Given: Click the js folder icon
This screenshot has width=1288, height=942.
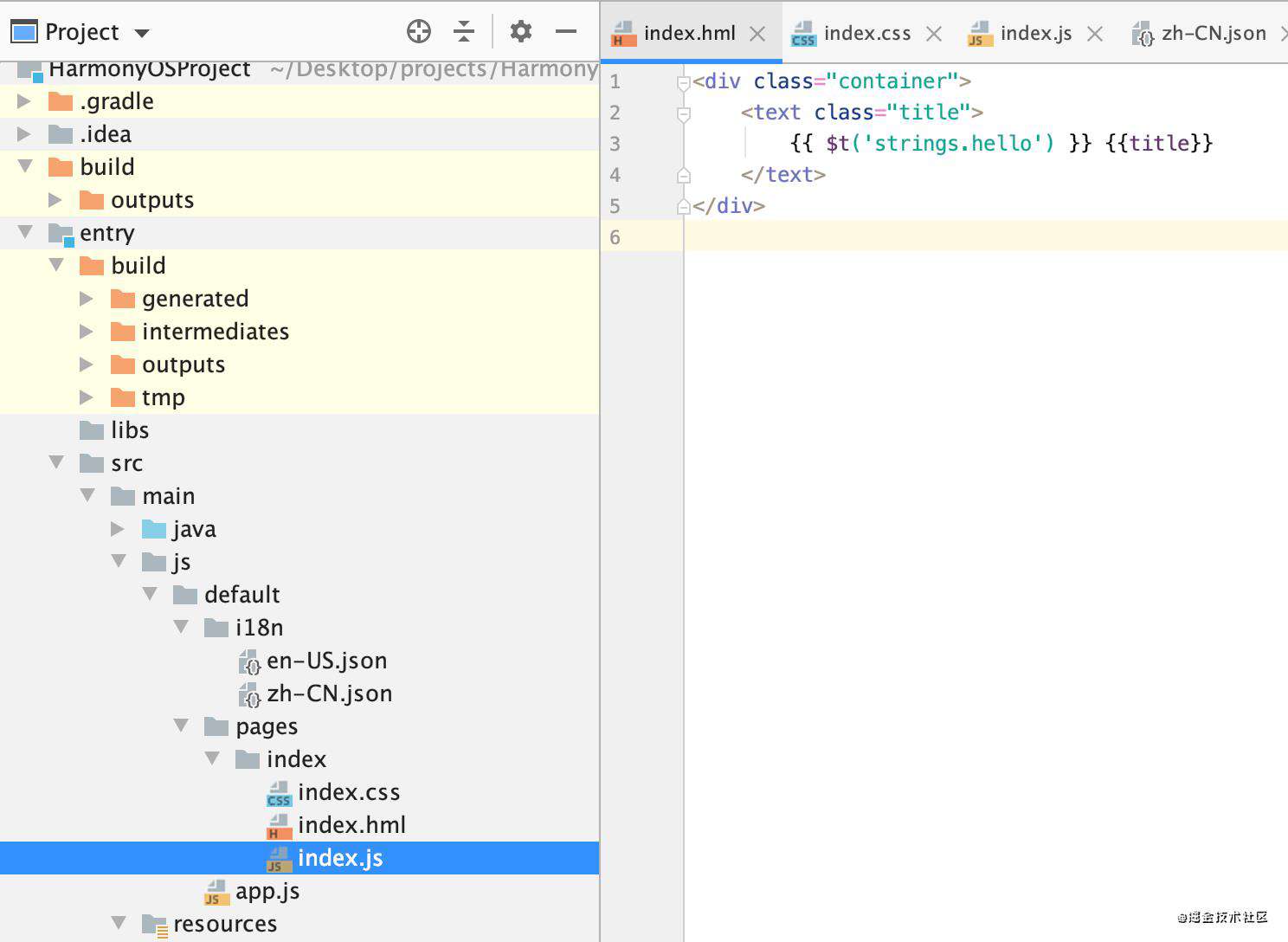Looking at the screenshot, I should click(x=154, y=562).
